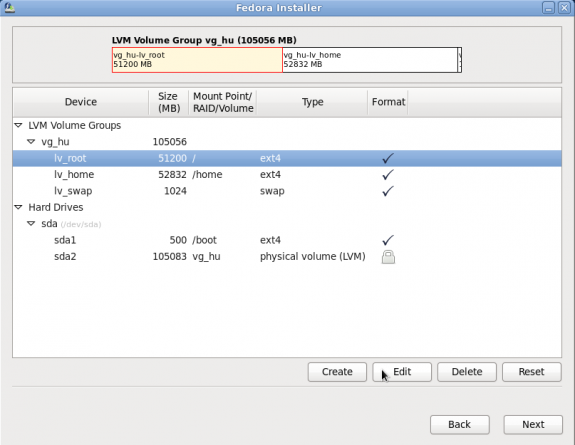Sort by the Device column header
575x445 pixels.
[x=81, y=102]
